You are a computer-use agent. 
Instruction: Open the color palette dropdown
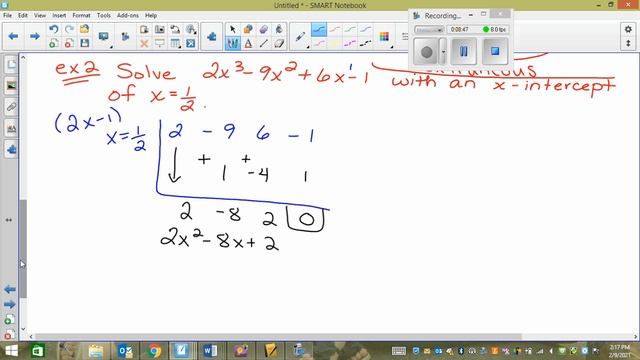coord(384,37)
